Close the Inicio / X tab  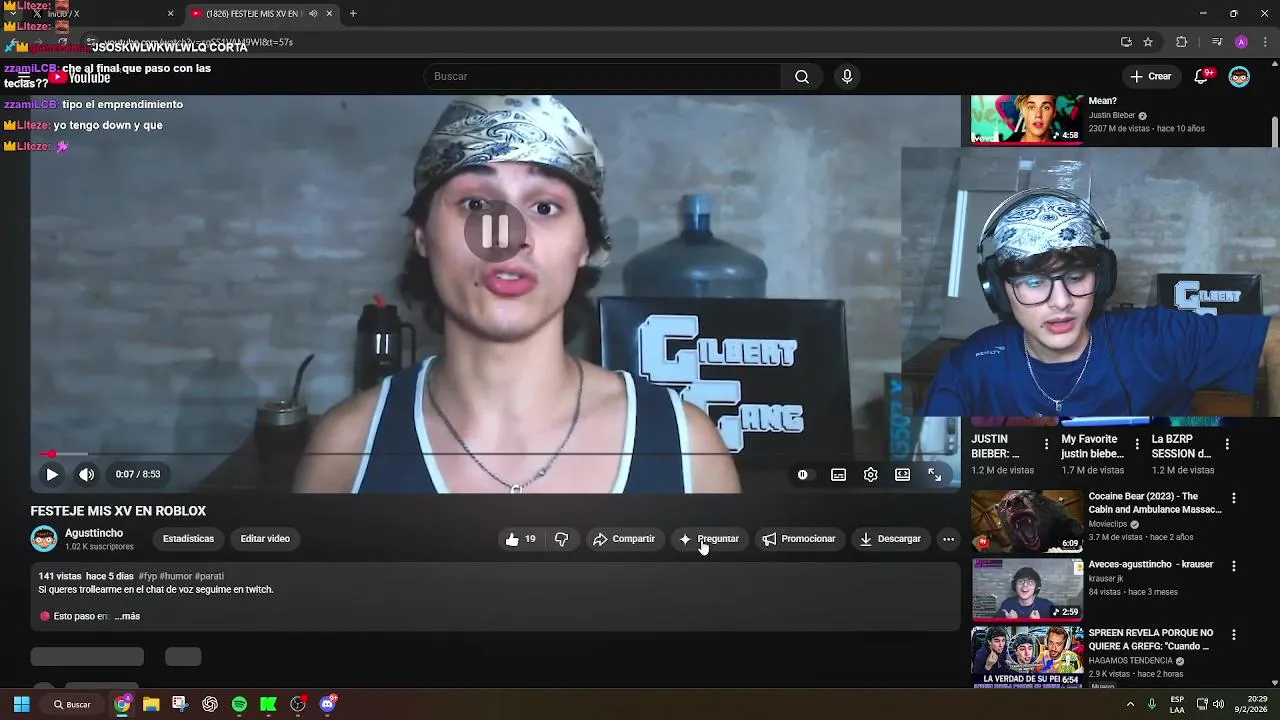click(x=170, y=14)
